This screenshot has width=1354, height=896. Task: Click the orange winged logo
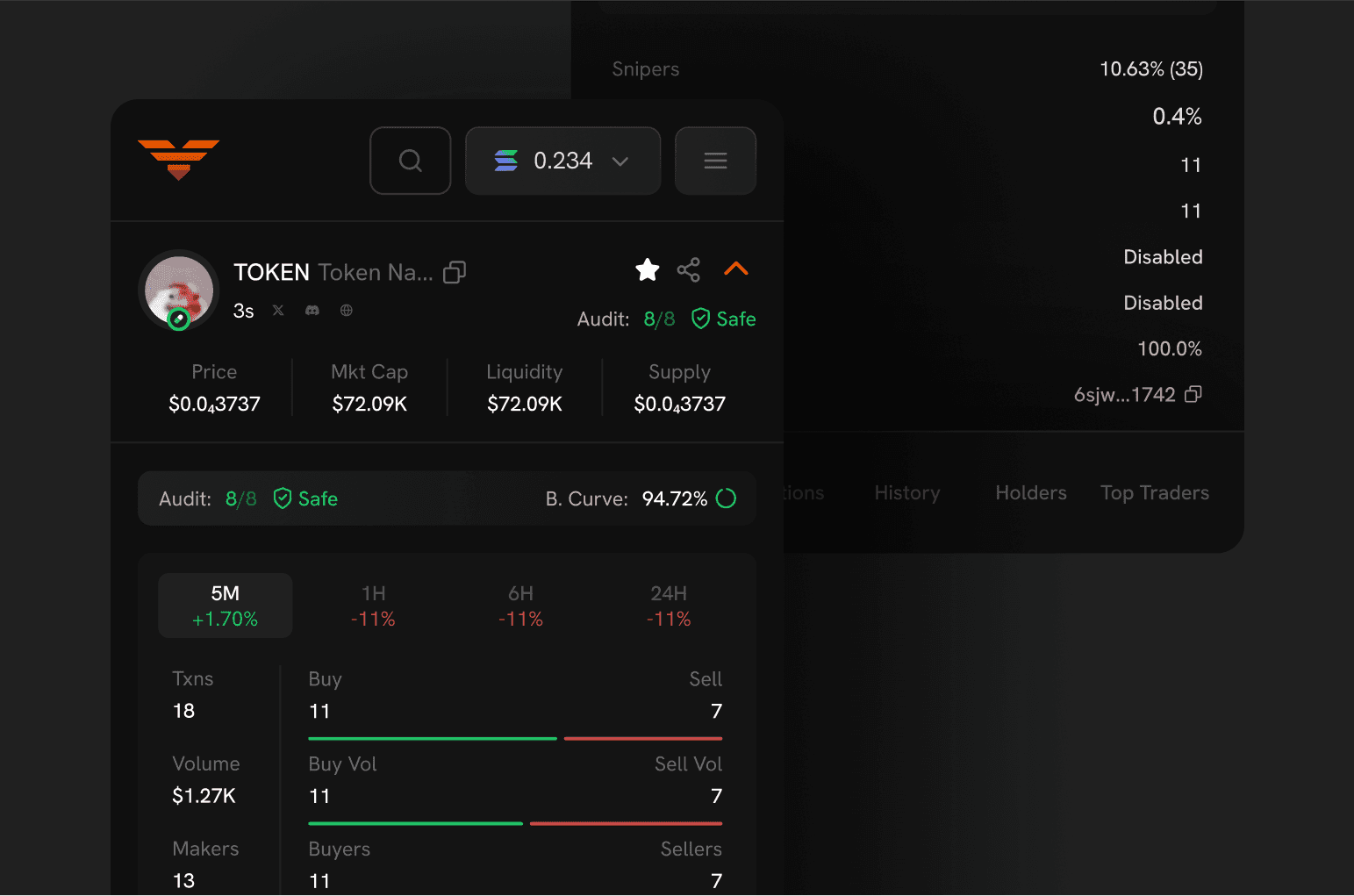pyautogui.click(x=178, y=160)
